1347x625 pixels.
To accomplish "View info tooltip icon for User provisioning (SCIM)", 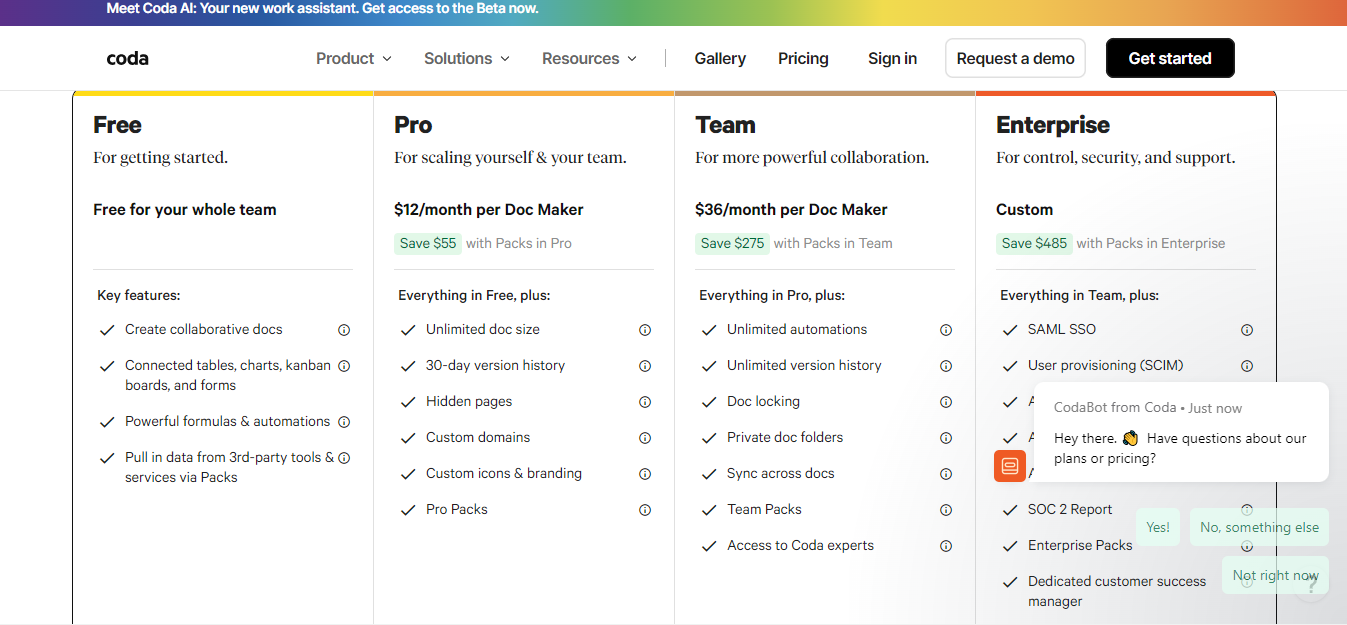I will coord(1247,366).
